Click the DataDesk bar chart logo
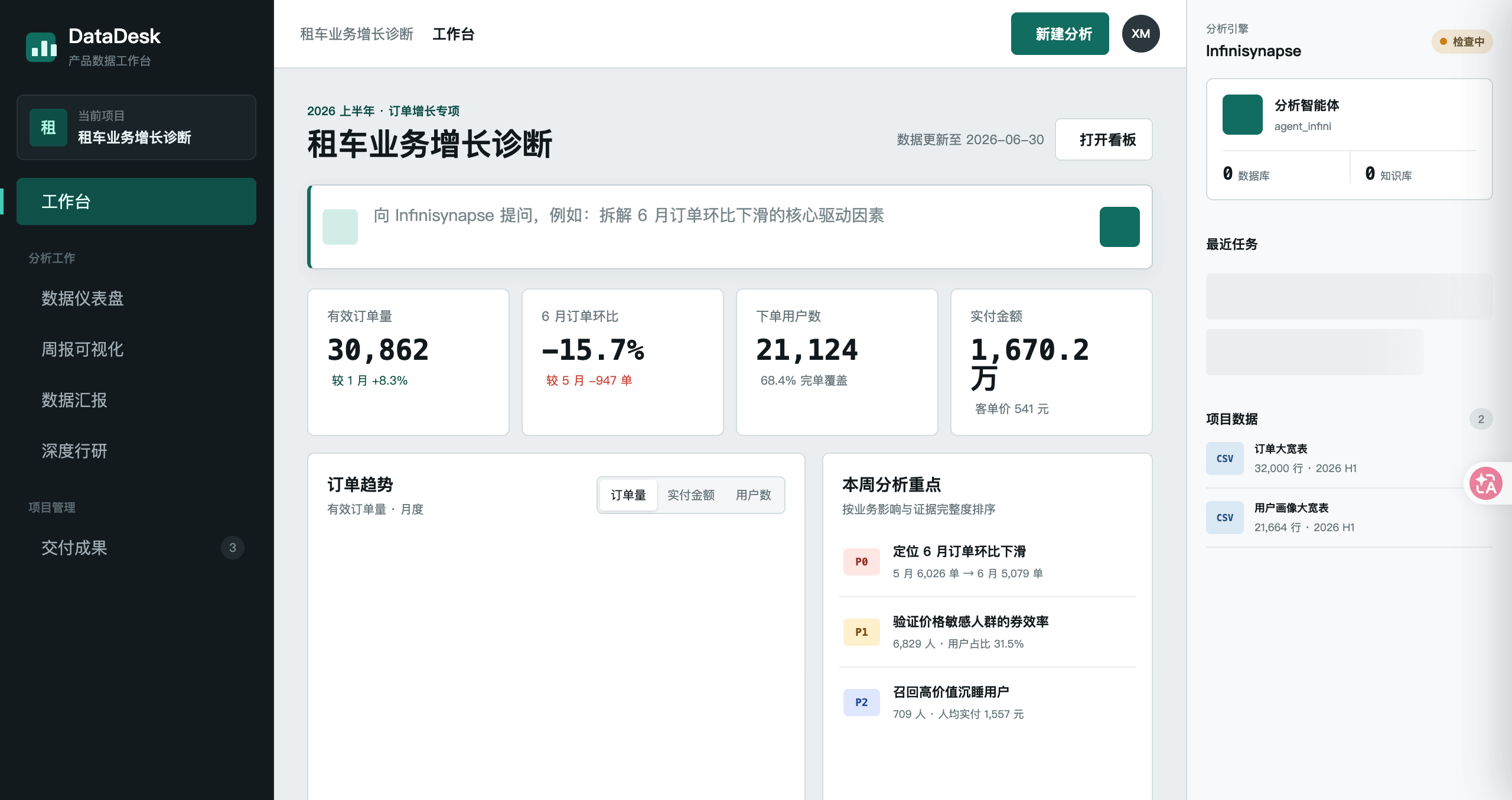Viewport: 1512px width, 800px height. pyautogui.click(x=41, y=47)
